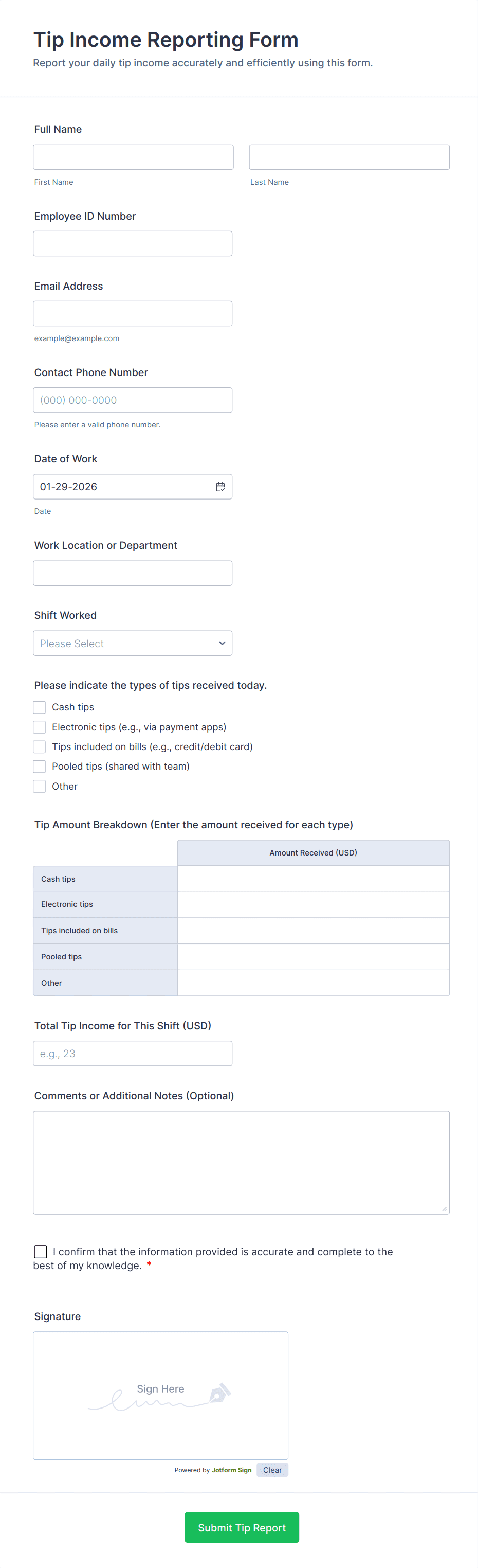Screen dimensions: 478x1568
Task: Check Tips included on bills option
Action: [x=39, y=746]
